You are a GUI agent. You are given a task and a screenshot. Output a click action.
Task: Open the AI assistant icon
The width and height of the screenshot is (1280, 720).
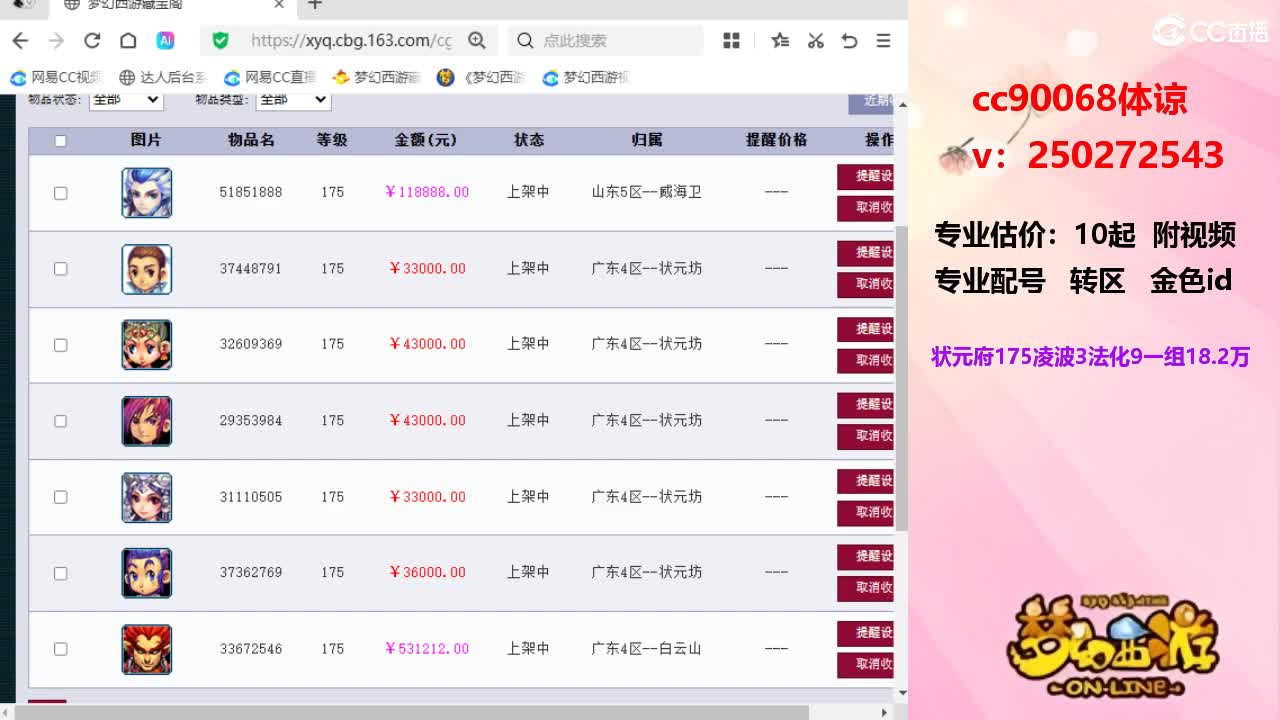tap(166, 41)
